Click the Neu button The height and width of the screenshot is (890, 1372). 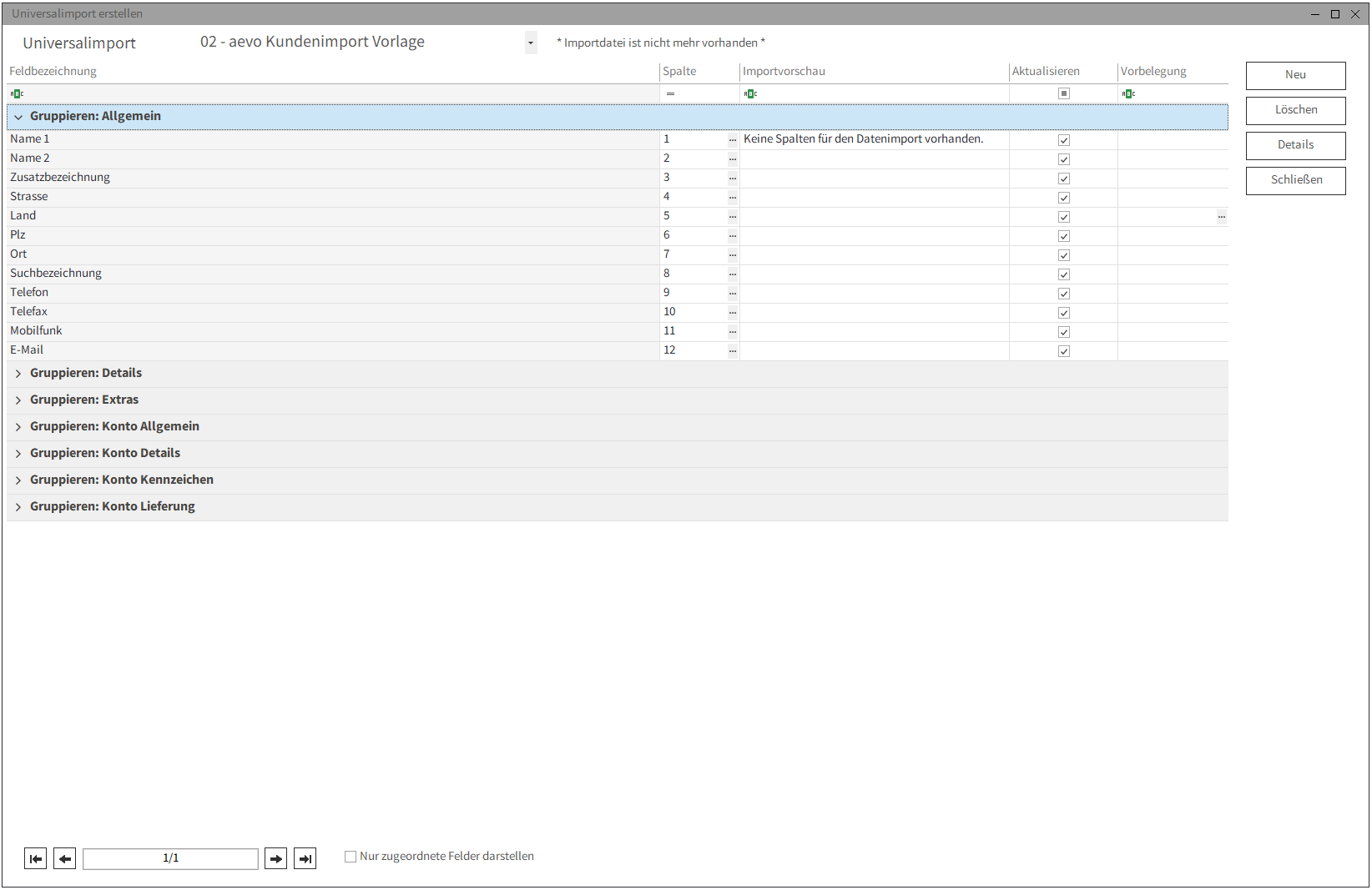click(1295, 75)
